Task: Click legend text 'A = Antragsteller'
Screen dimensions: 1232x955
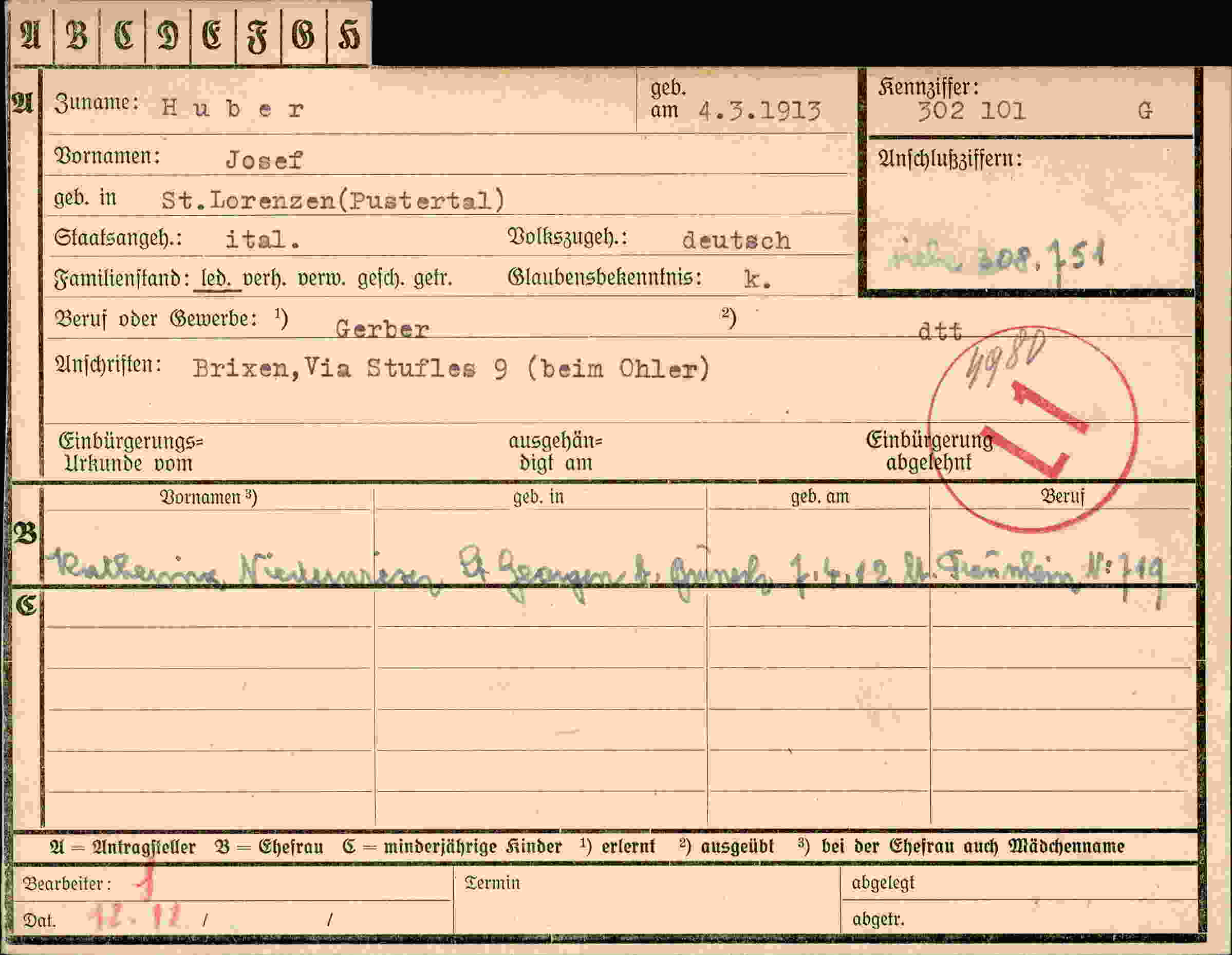Action: [x=122, y=847]
